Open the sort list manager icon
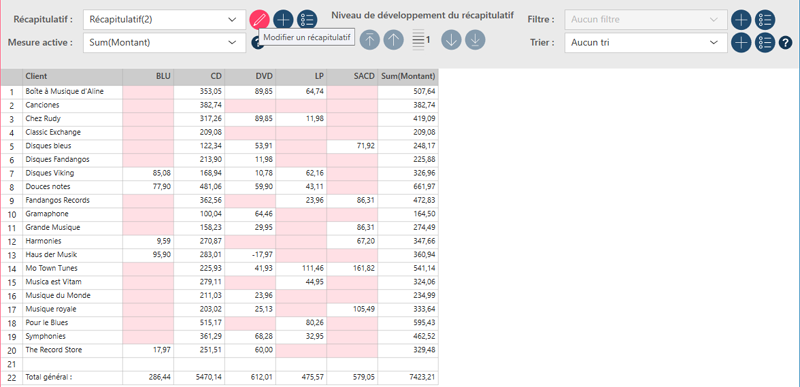800x387 pixels. pos(765,43)
